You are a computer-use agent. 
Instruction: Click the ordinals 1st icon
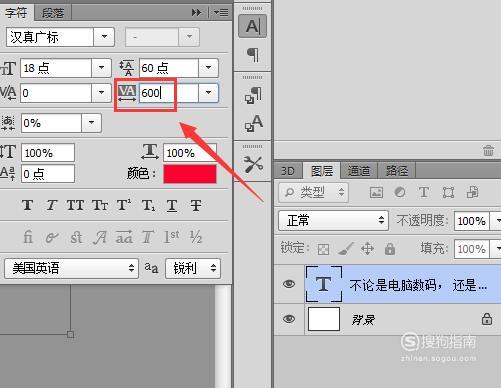pos(171,237)
